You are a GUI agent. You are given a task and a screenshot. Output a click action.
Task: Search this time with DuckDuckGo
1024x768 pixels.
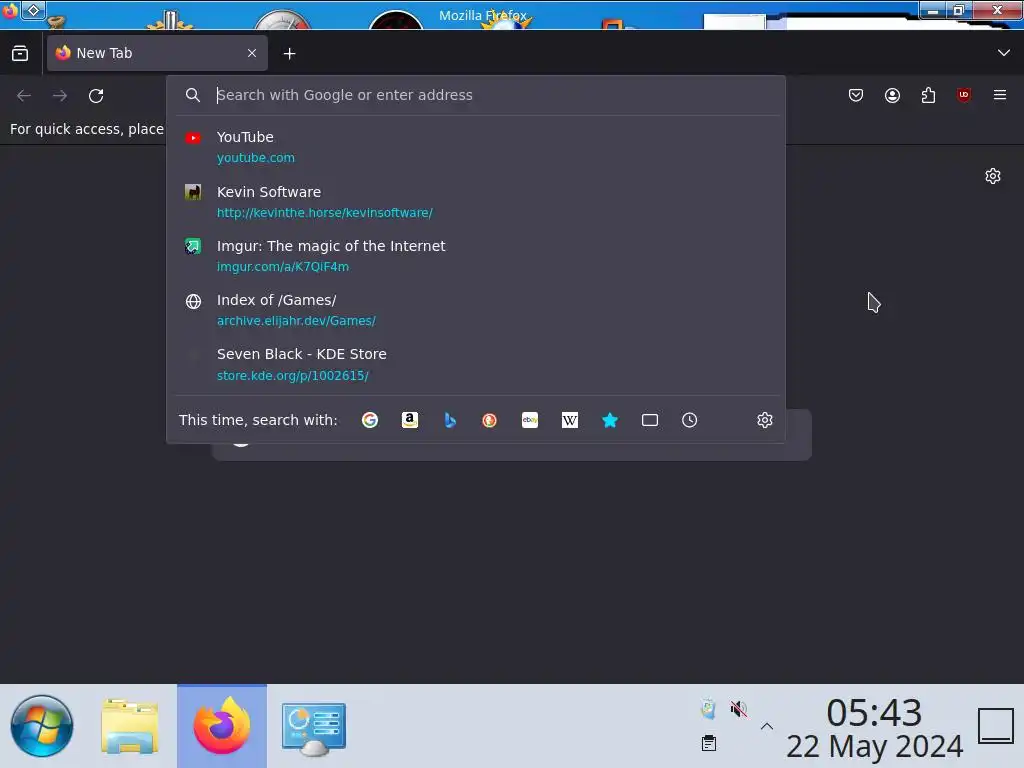coord(489,420)
